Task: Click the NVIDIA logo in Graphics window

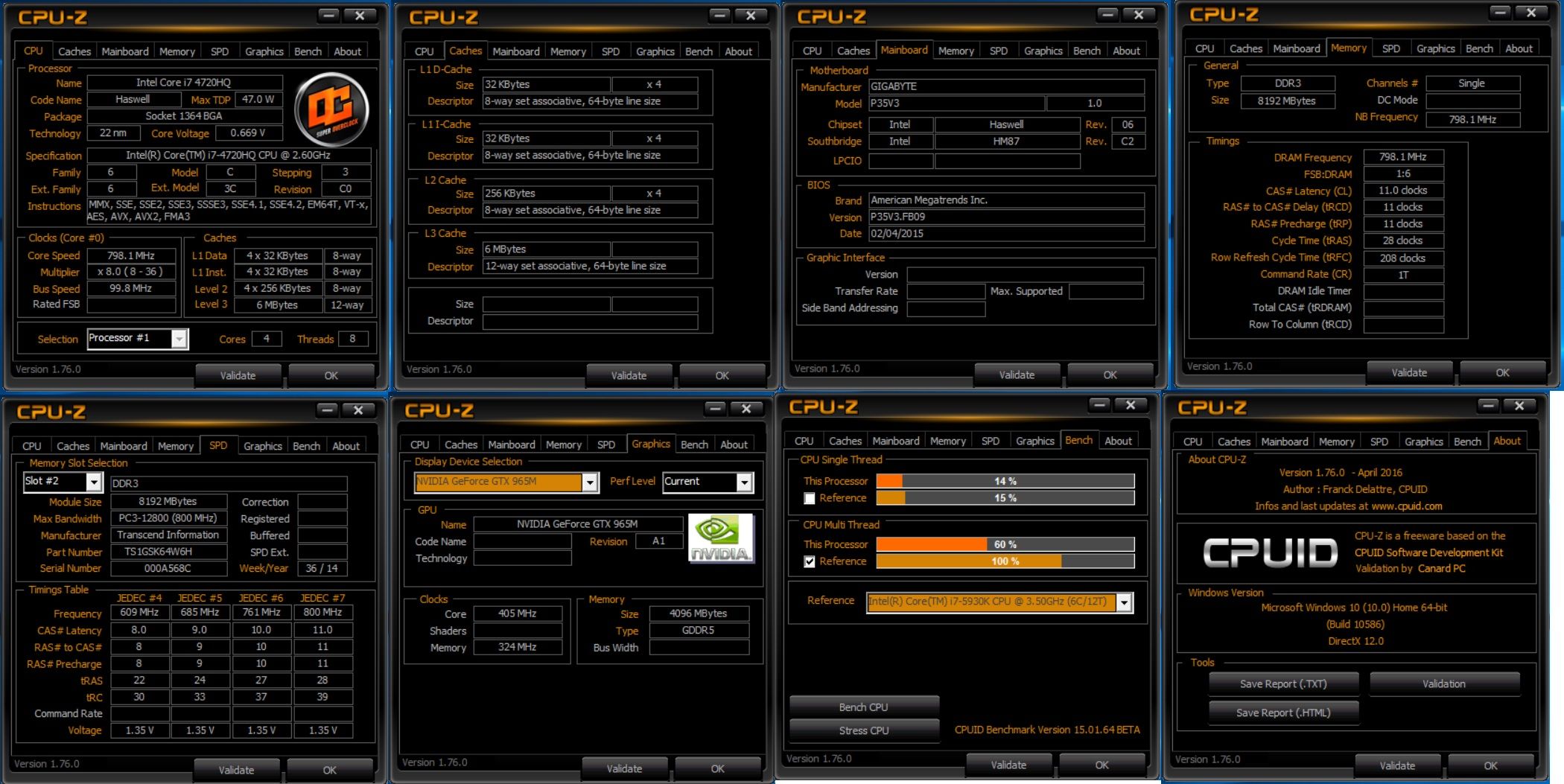Action: [x=720, y=538]
